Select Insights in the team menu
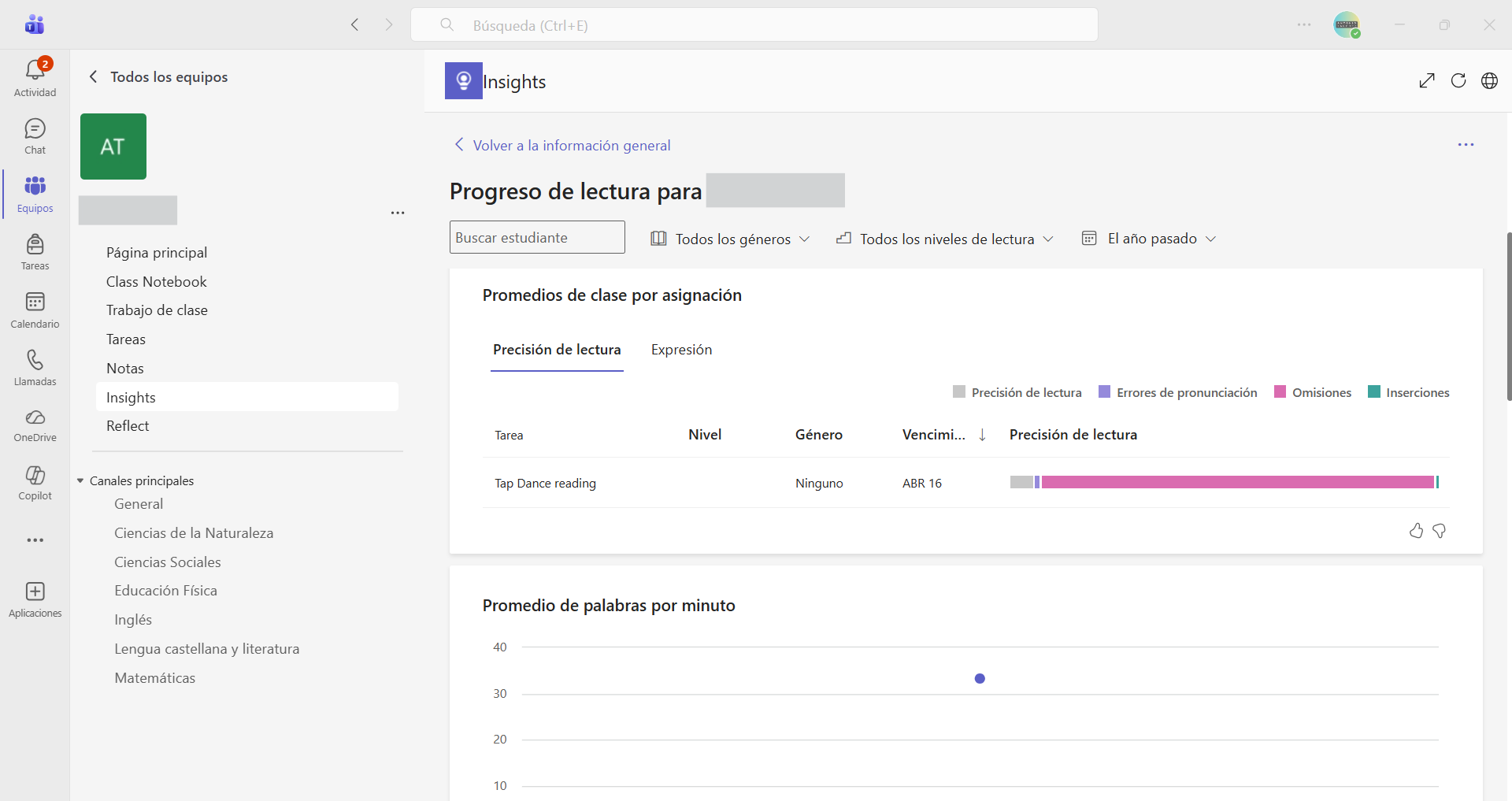This screenshot has height=801, width=1512. [246, 397]
